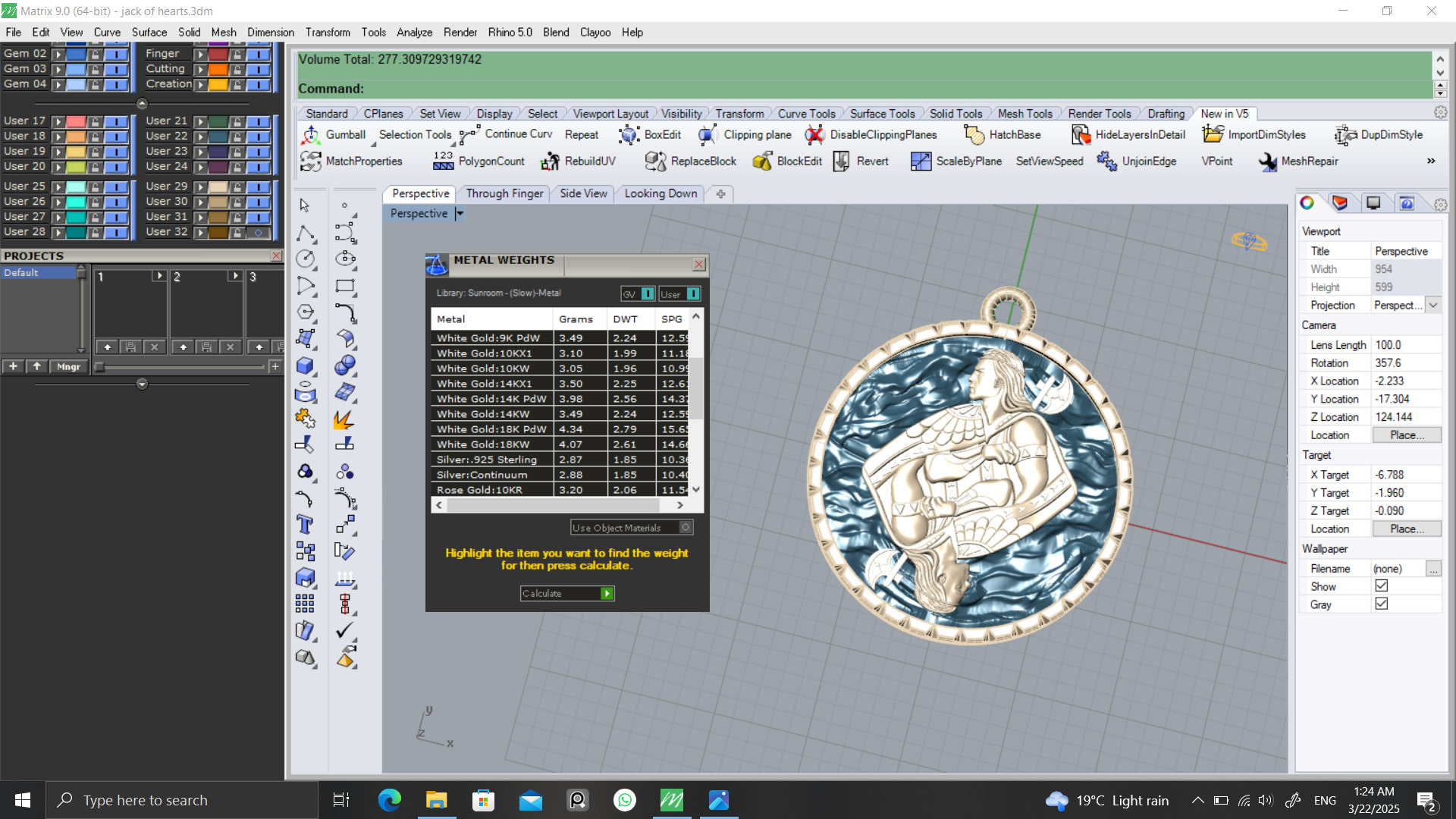Open the Analyze menu
Screen dimensions: 1456x819
tap(414, 33)
